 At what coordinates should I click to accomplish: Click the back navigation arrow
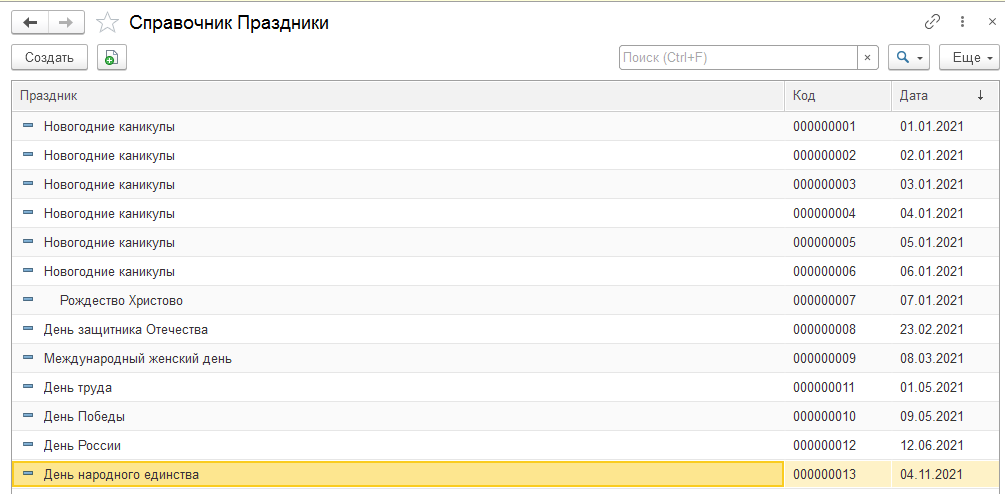(x=30, y=22)
